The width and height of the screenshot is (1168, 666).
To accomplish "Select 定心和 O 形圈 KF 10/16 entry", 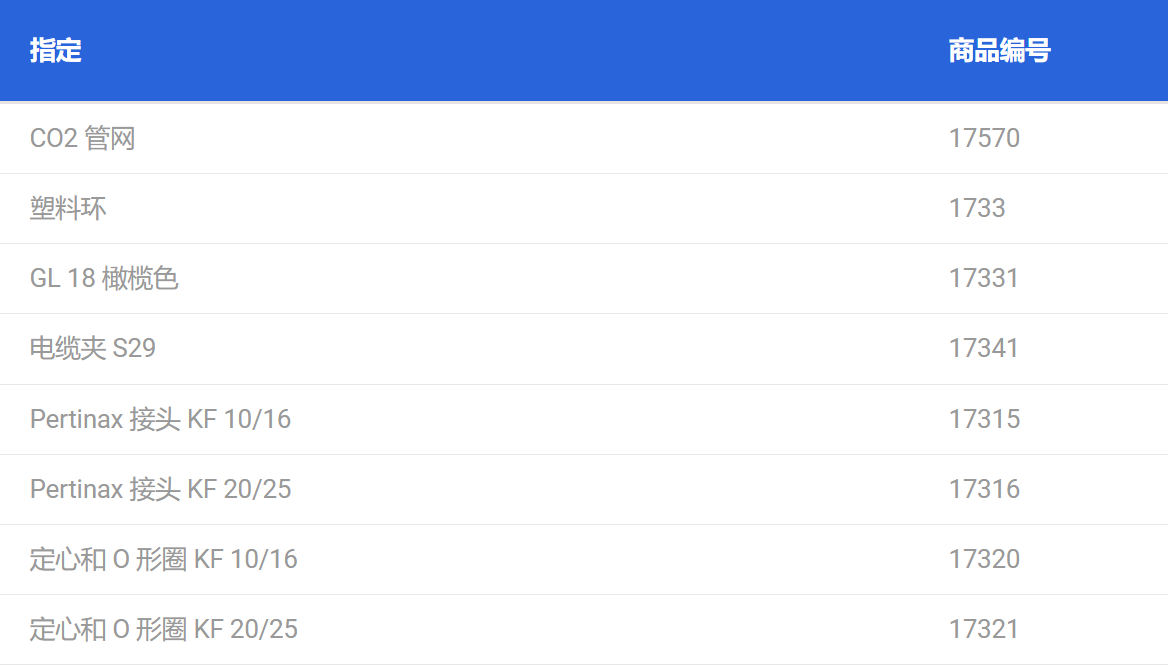I will point(163,559).
